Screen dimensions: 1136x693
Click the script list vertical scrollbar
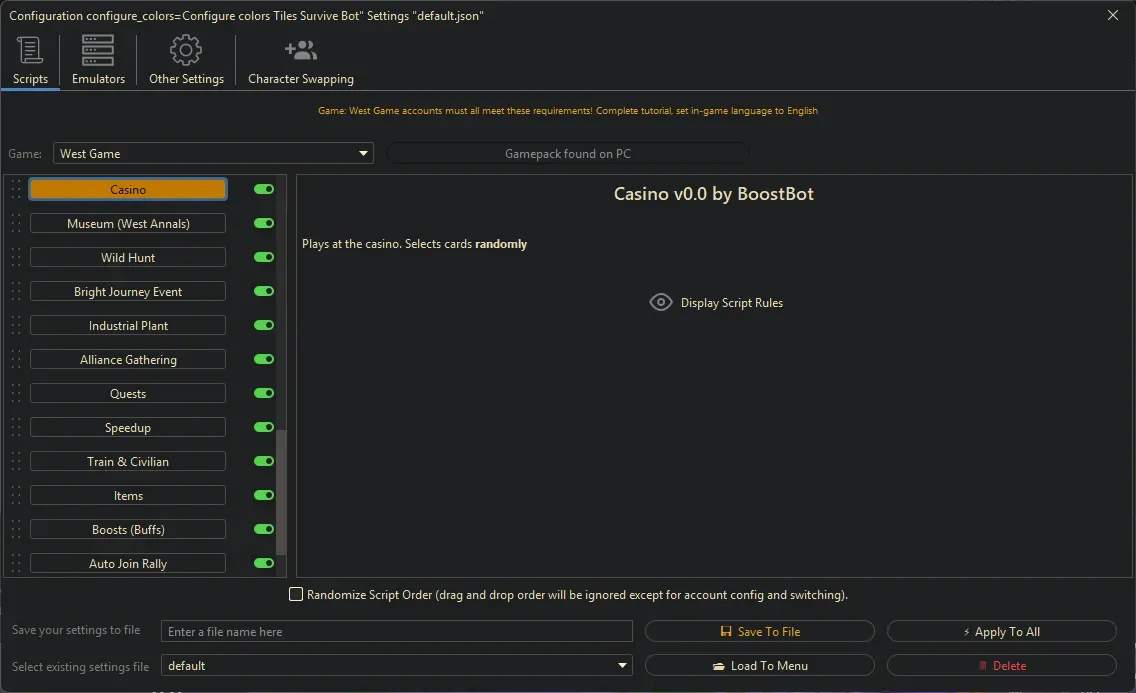pos(281,490)
